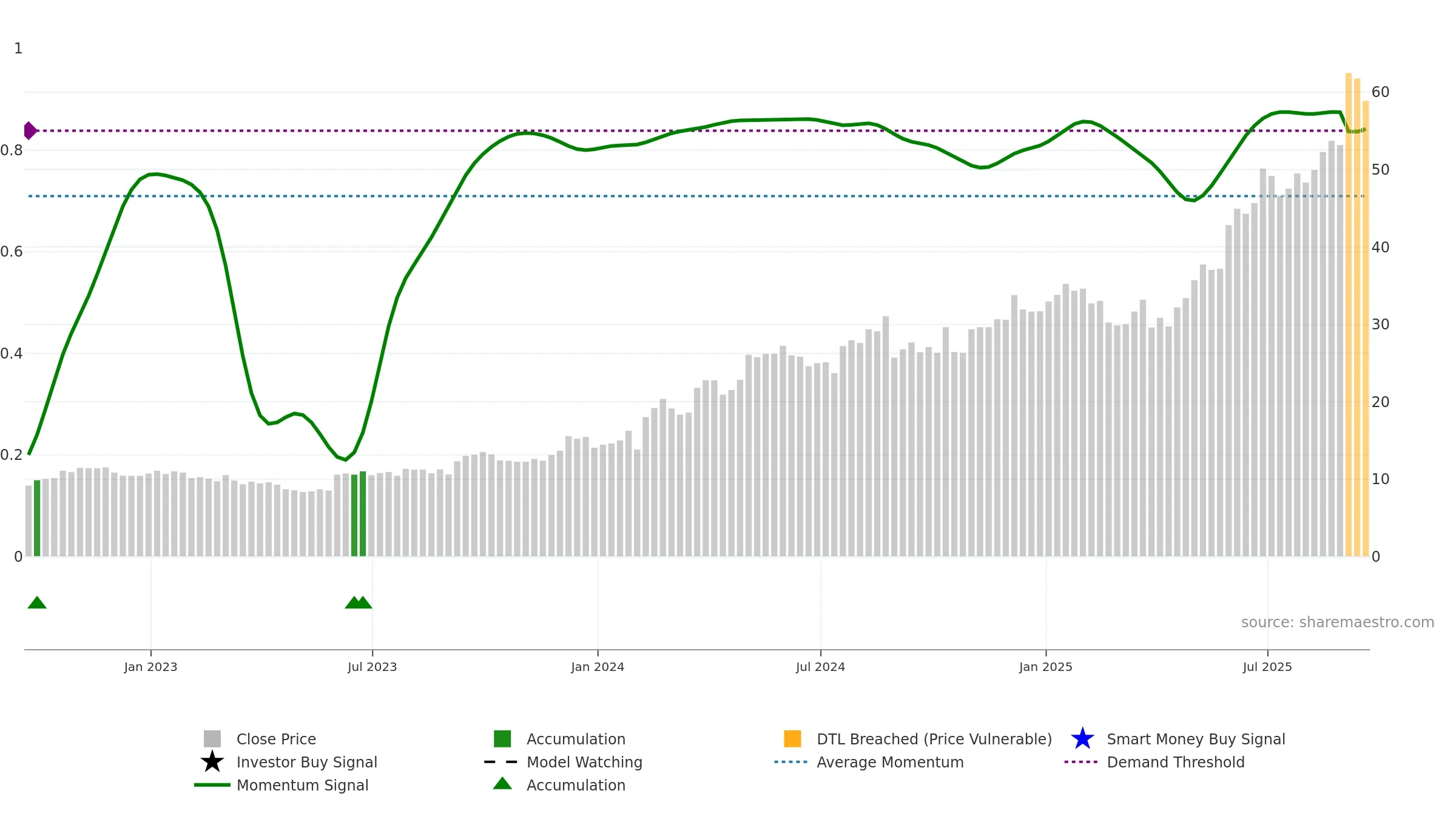Click the green Accumulation square legend swatch
1456x819 pixels.
(x=502, y=739)
